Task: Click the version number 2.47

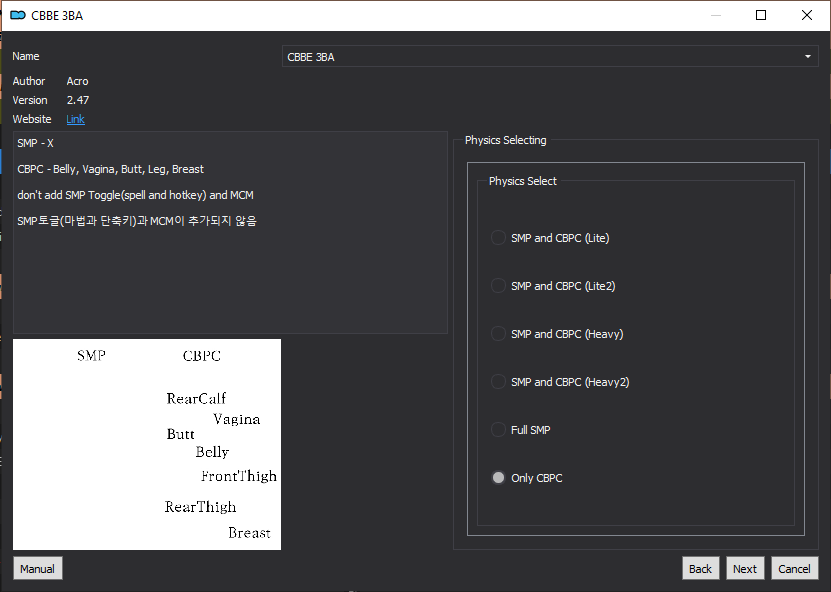Action: point(78,100)
